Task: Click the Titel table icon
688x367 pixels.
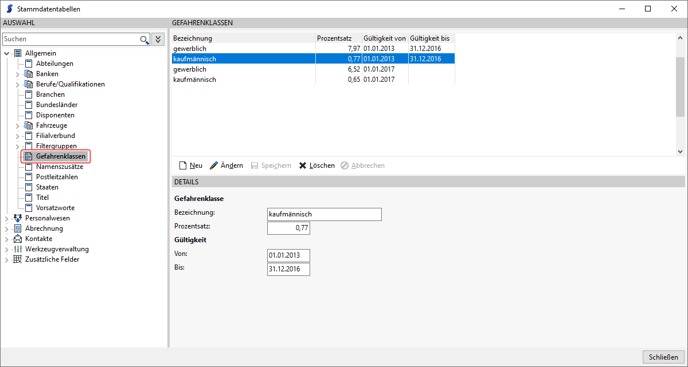Action: [x=29, y=198]
